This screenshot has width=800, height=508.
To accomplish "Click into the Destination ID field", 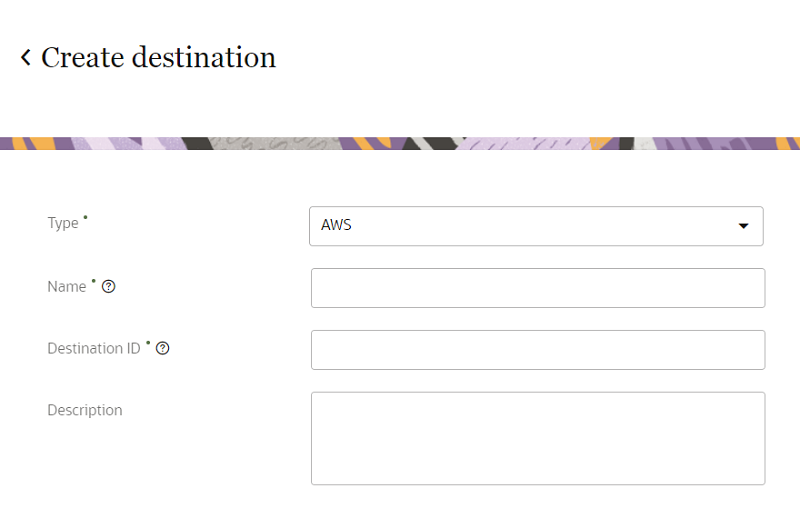I will [x=538, y=350].
